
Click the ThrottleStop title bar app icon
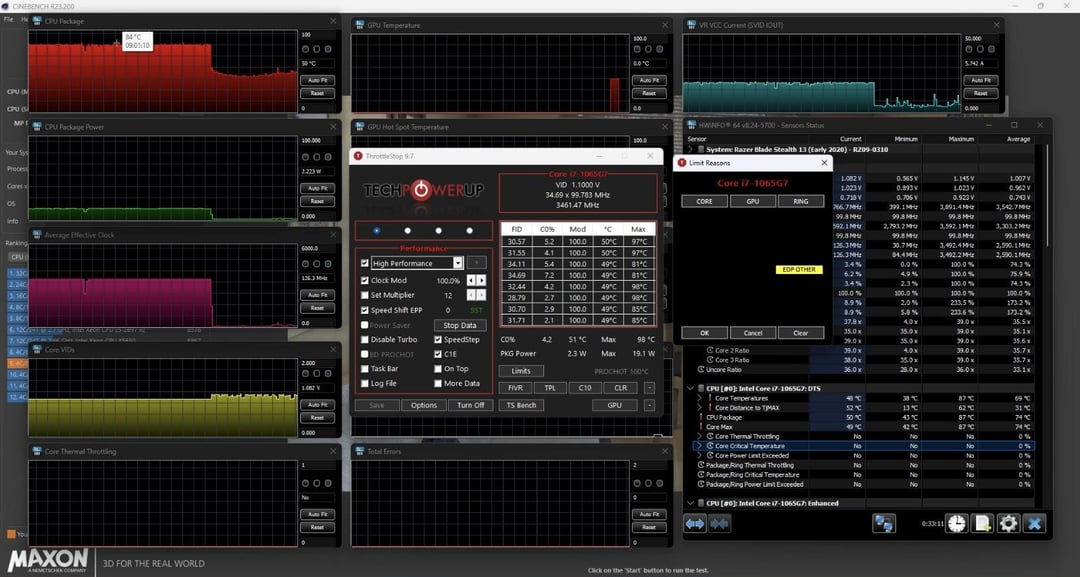click(358, 156)
